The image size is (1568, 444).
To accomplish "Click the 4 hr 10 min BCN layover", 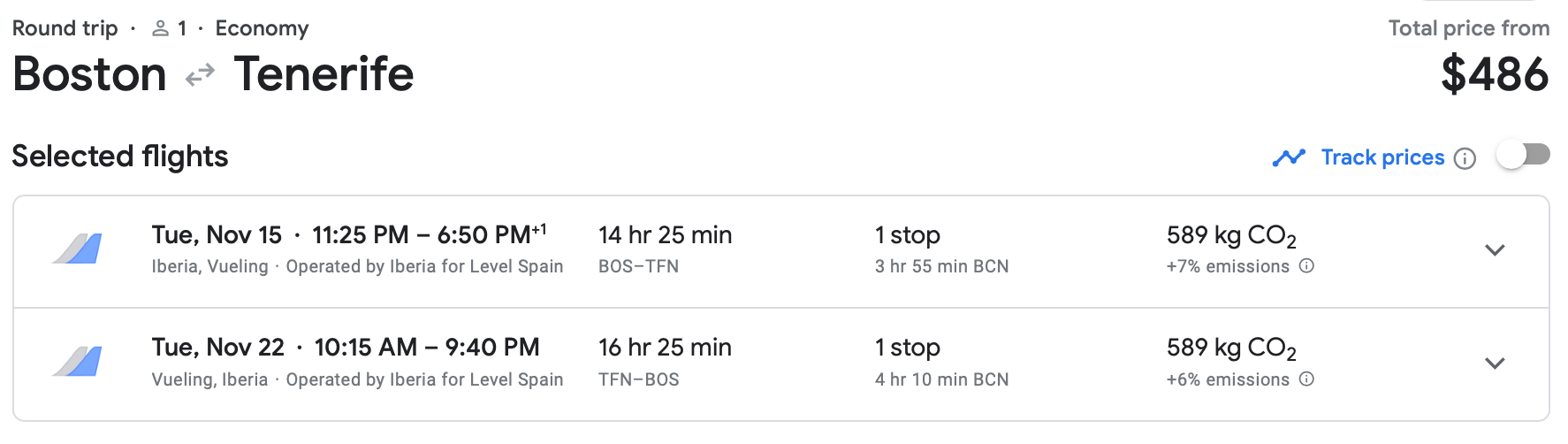I will 940,379.
